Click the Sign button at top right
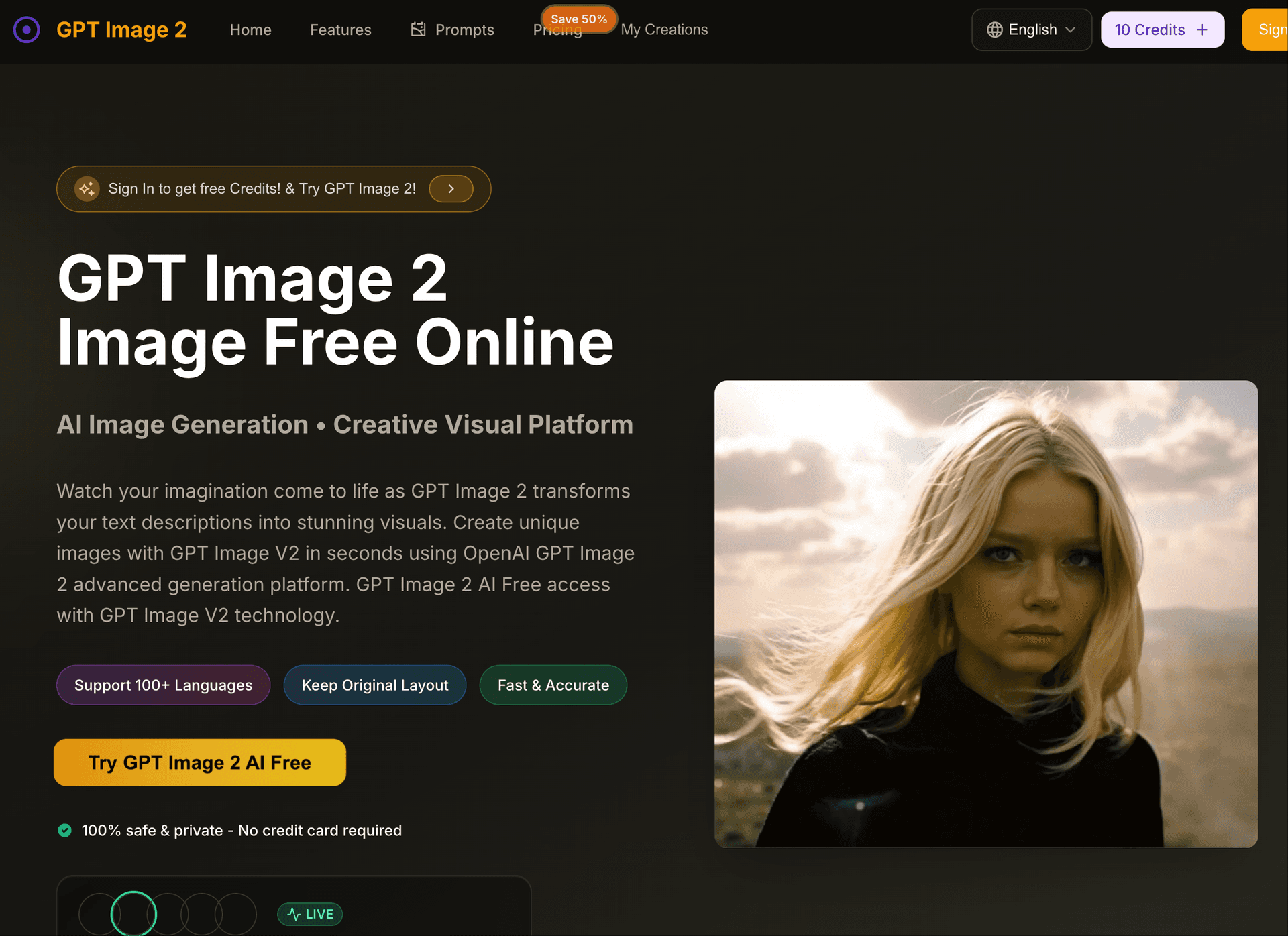Viewport: 1288px width, 936px height. click(x=1265, y=30)
